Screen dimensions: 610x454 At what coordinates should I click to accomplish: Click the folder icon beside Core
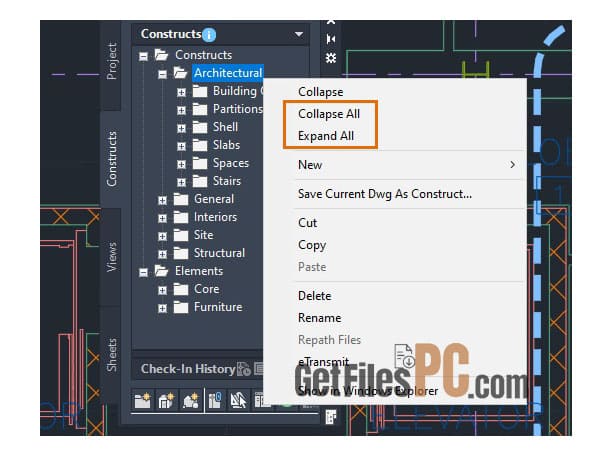click(181, 289)
